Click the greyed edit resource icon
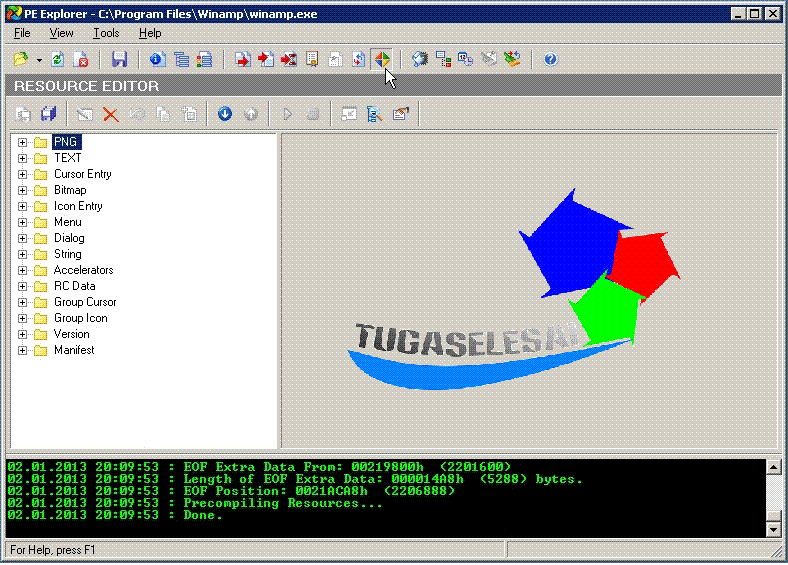788x565 pixels. [85, 115]
